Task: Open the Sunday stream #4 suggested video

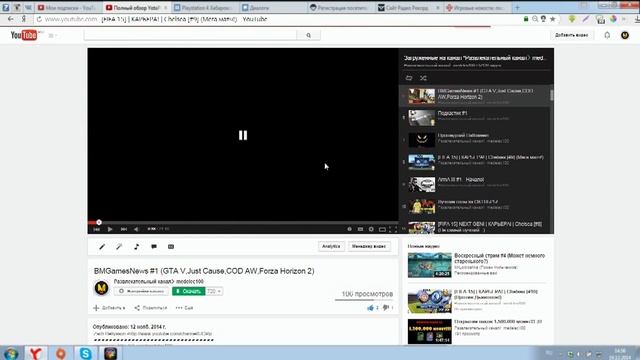Action: tap(477, 265)
